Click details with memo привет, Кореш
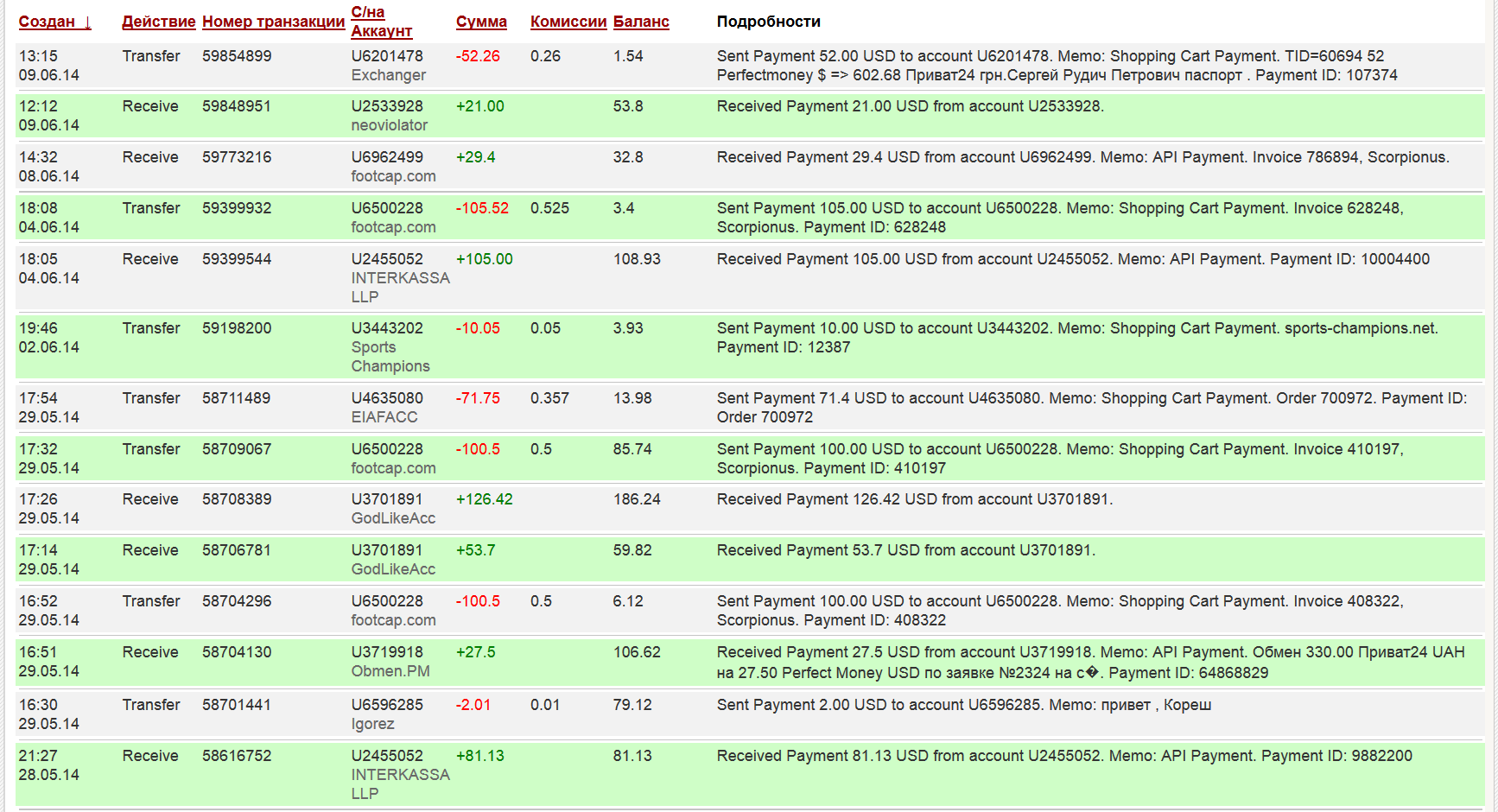 point(964,705)
